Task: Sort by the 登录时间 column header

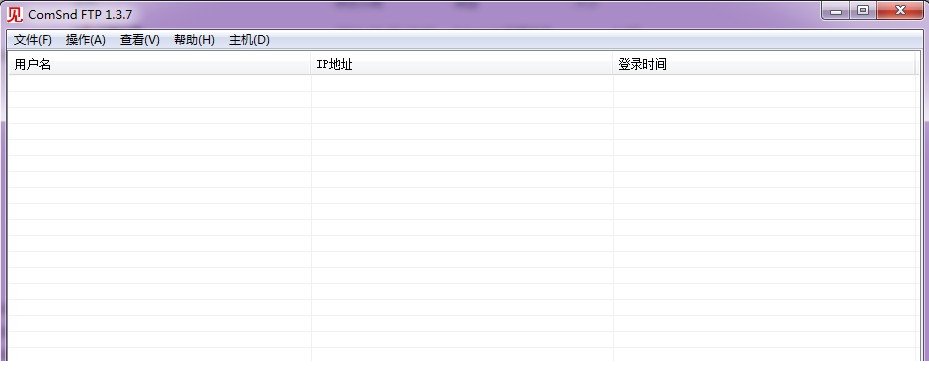Action: [764, 65]
